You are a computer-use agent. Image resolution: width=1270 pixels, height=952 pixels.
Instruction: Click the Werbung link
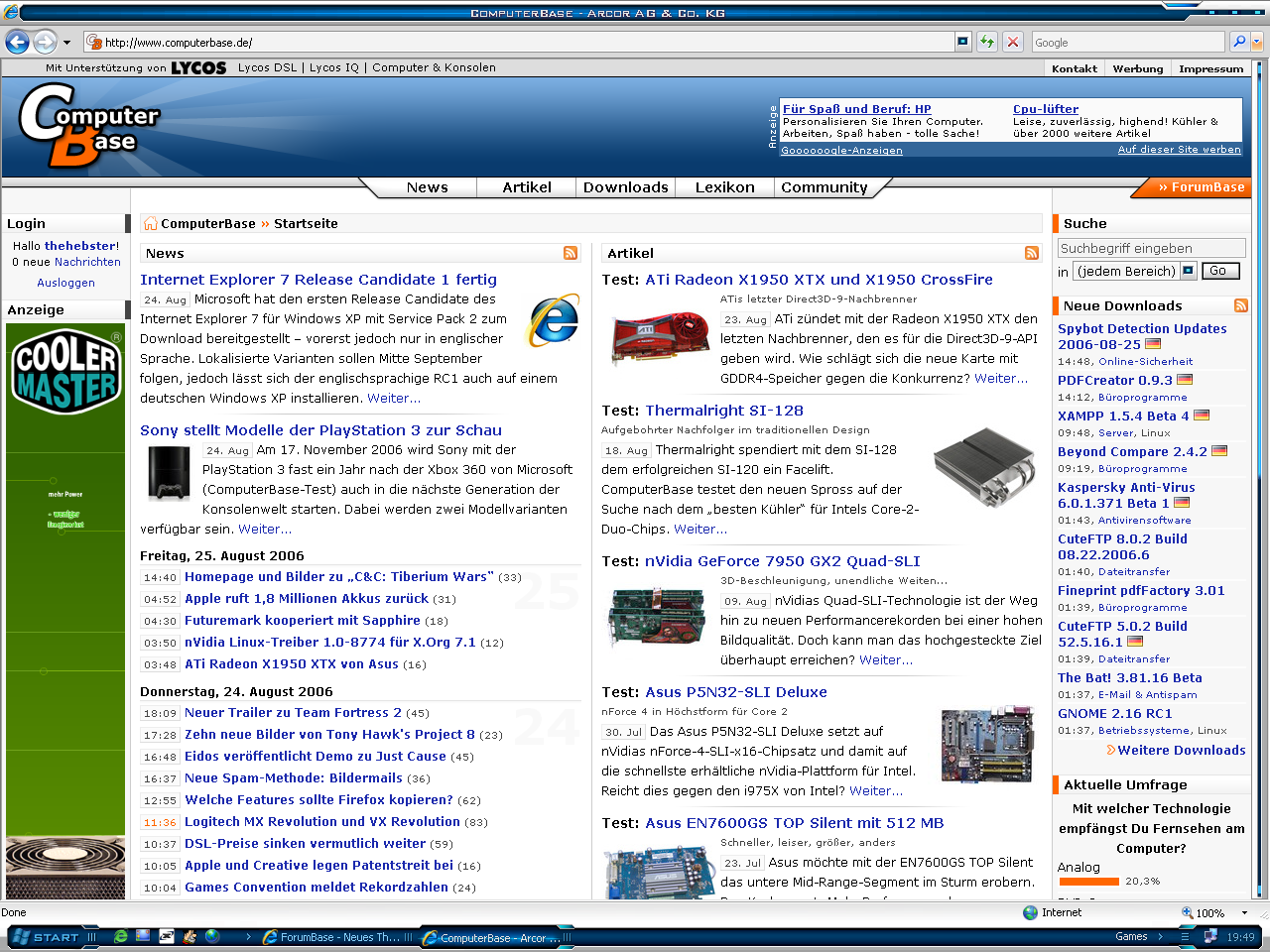point(1138,68)
